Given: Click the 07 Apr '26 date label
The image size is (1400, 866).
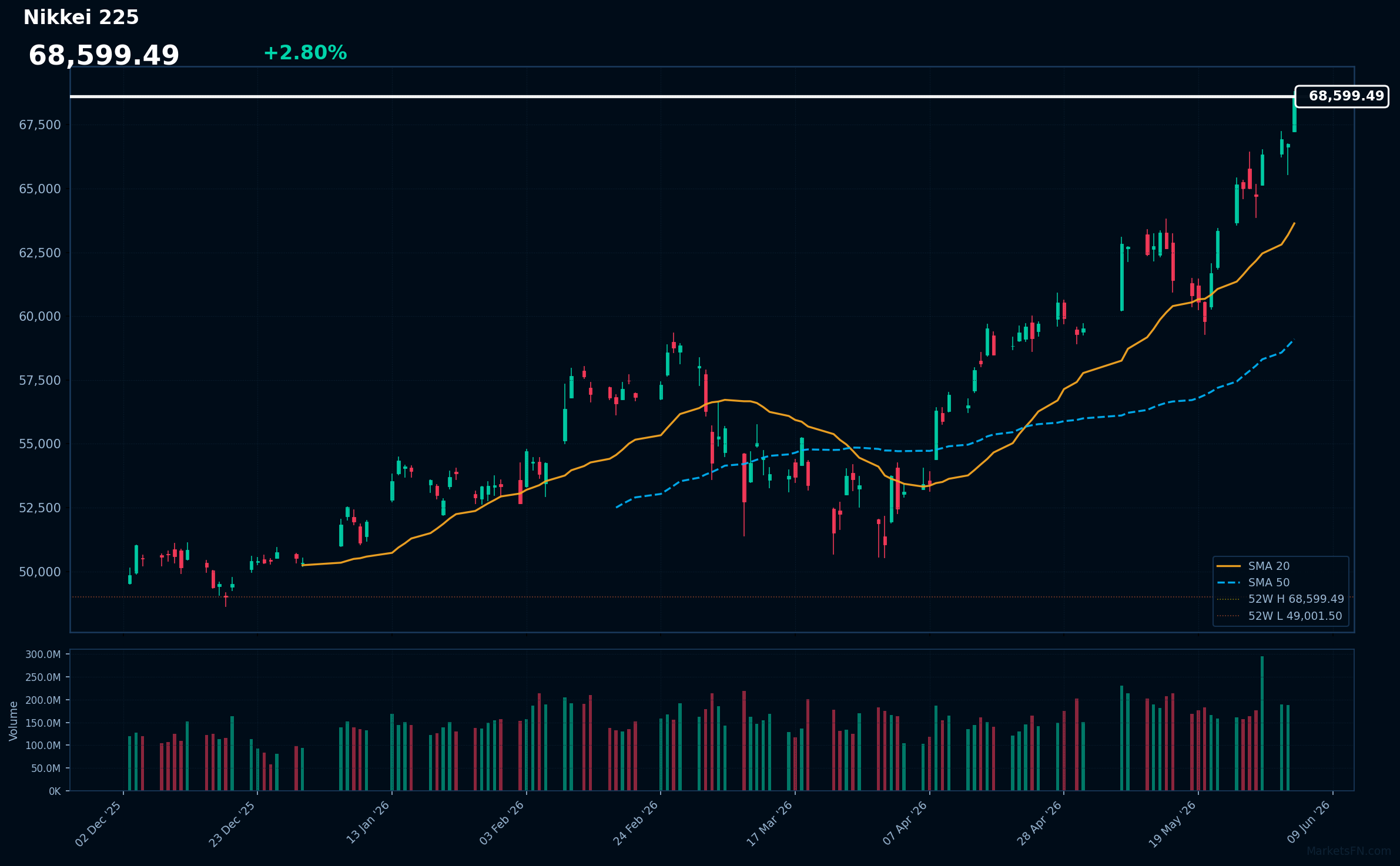Looking at the screenshot, I should pyautogui.click(x=905, y=824).
